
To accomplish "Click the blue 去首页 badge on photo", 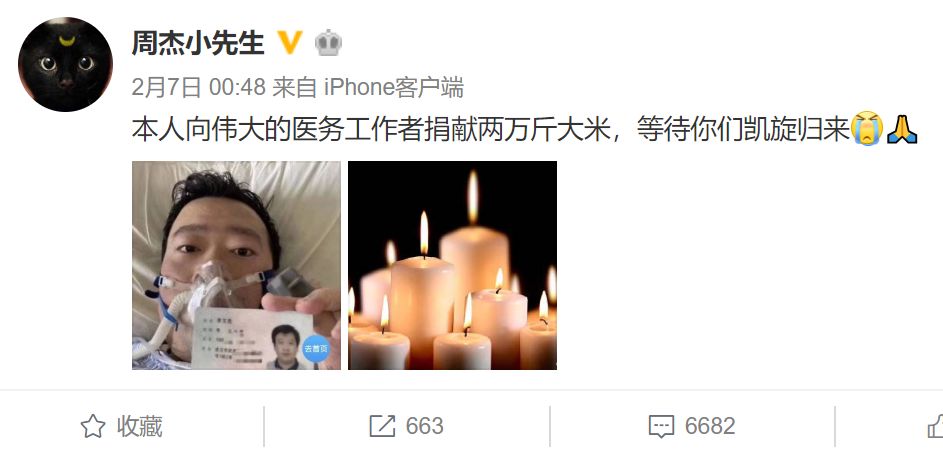I will pyautogui.click(x=315, y=348).
